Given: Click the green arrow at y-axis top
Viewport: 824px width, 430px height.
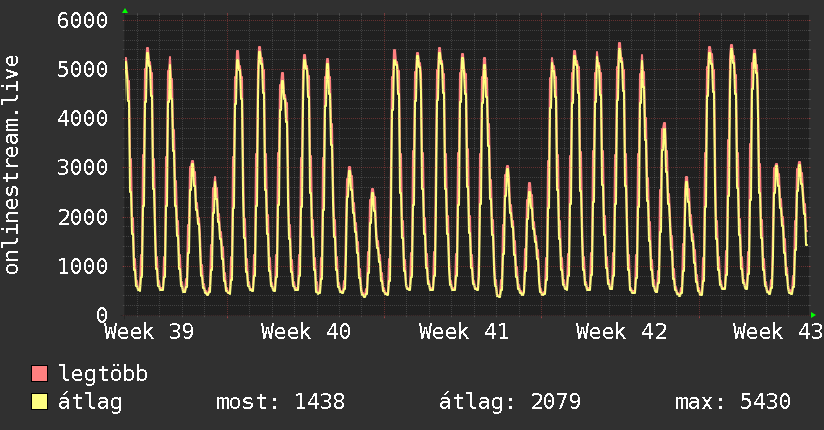Looking at the screenshot, I should click(125, 11).
